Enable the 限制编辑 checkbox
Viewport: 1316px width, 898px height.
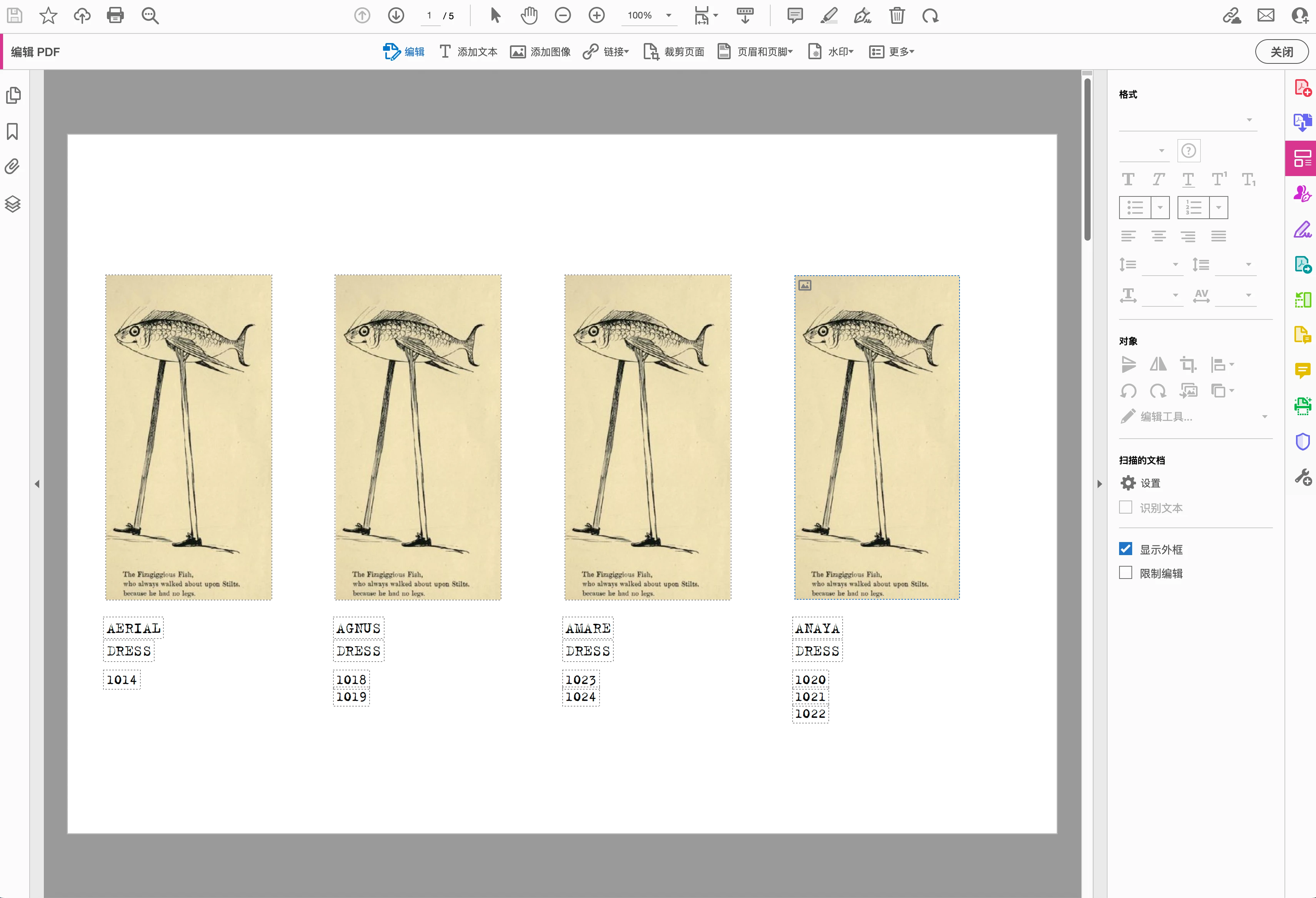coord(1126,572)
